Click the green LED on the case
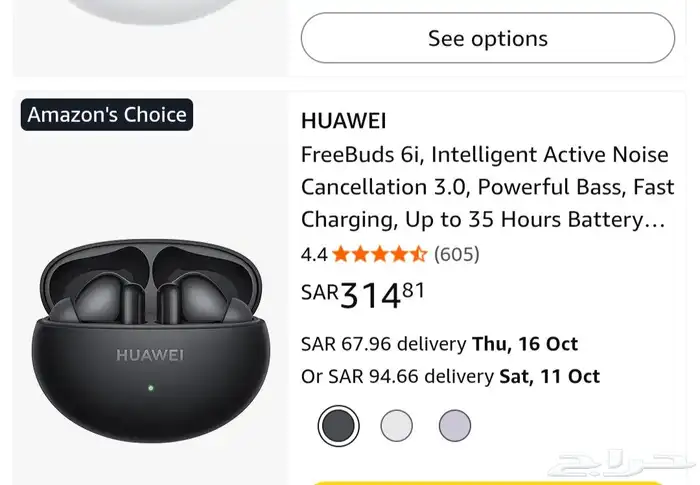This screenshot has height=485, width=700. 150,387
